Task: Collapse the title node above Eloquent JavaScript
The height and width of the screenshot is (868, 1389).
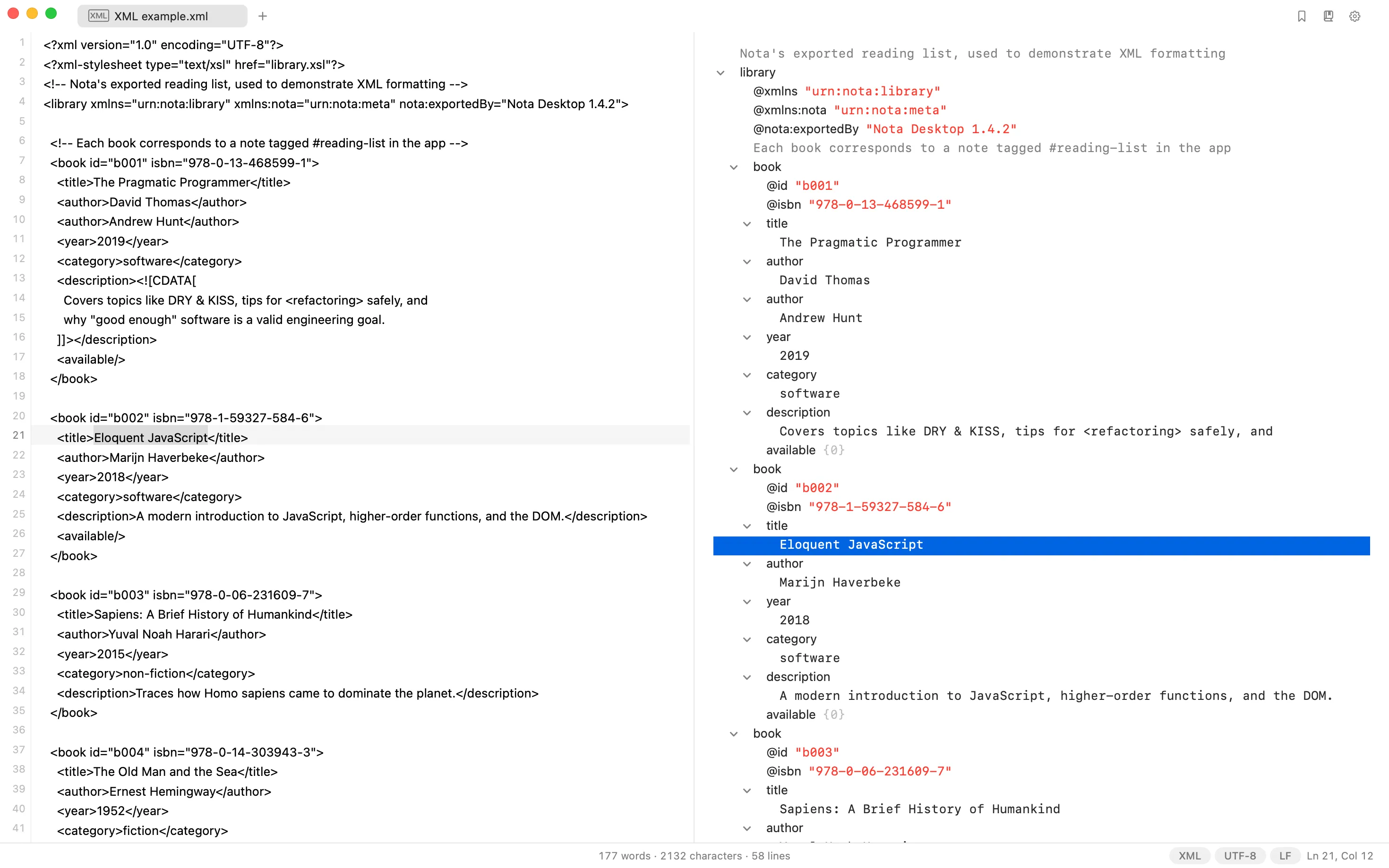Action: point(747,527)
